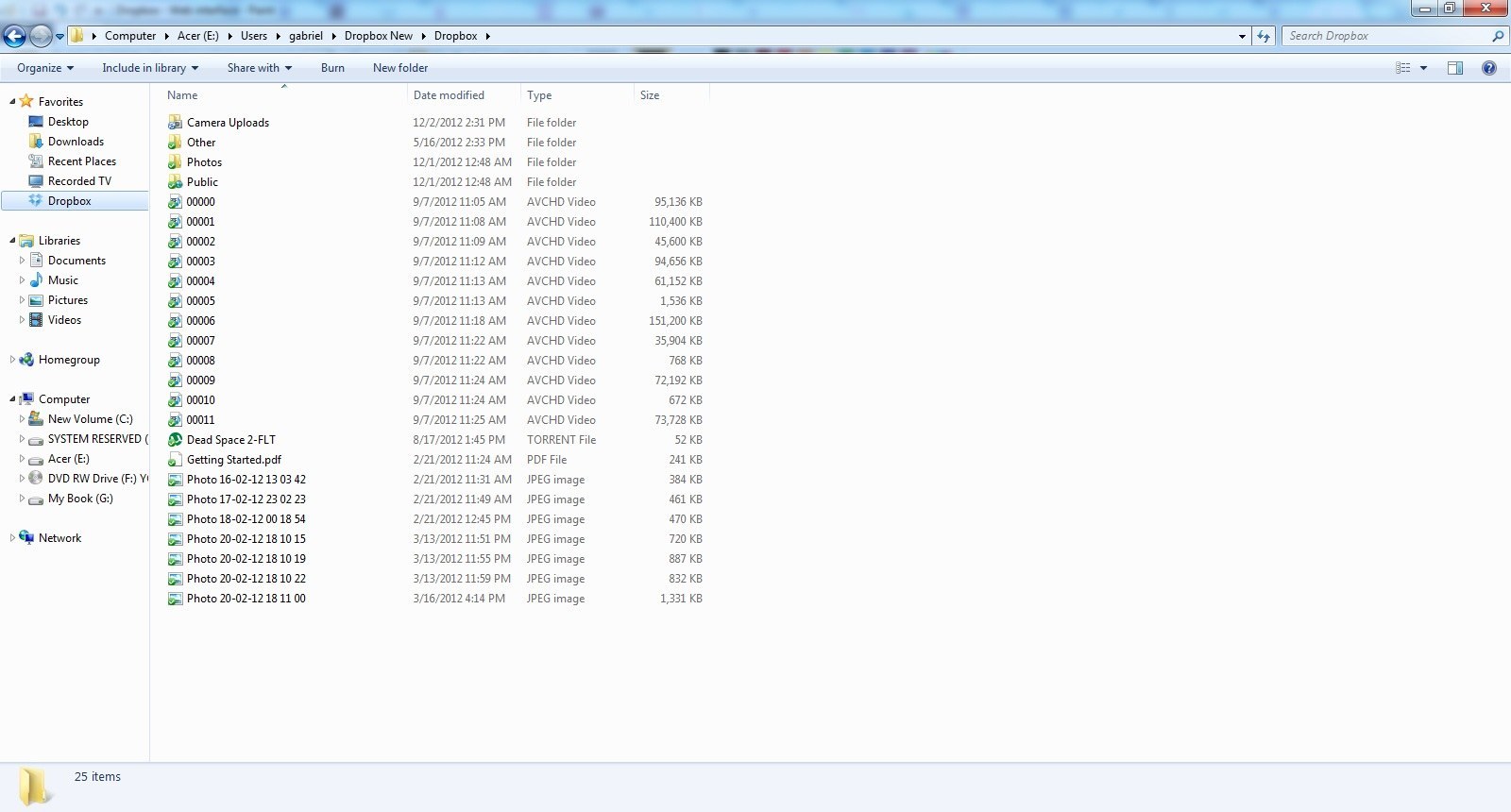Select the Public folder icon

[x=175, y=182]
